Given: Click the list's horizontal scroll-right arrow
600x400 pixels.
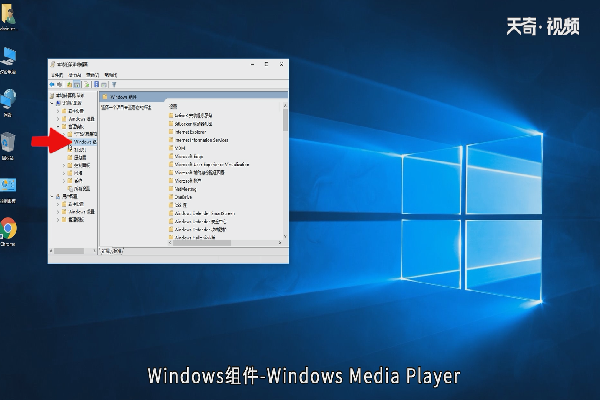Looking at the screenshot, I should click(x=280, y=243).
